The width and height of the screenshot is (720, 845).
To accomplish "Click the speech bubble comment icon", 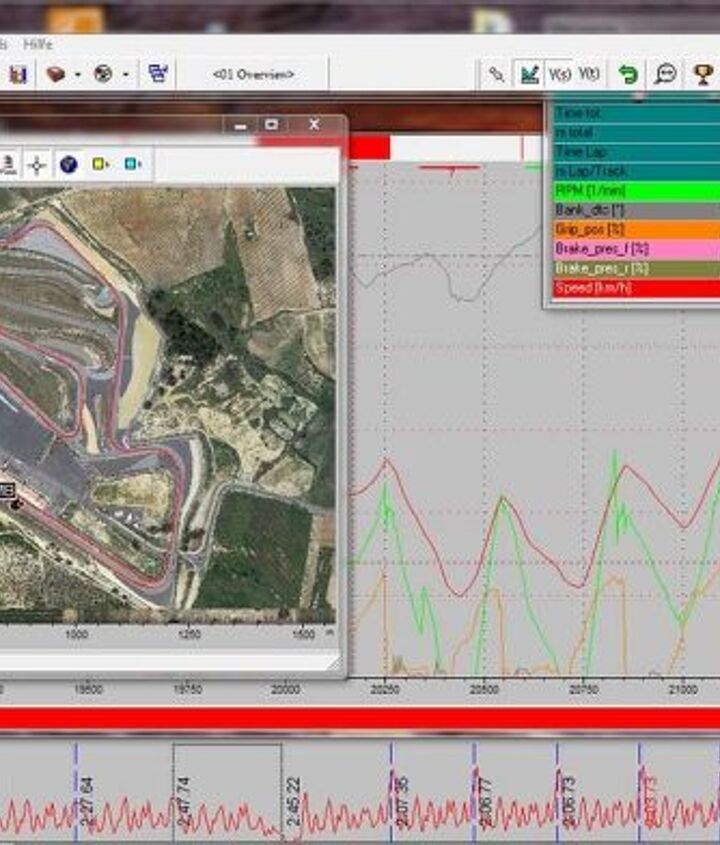I will 665,74.
